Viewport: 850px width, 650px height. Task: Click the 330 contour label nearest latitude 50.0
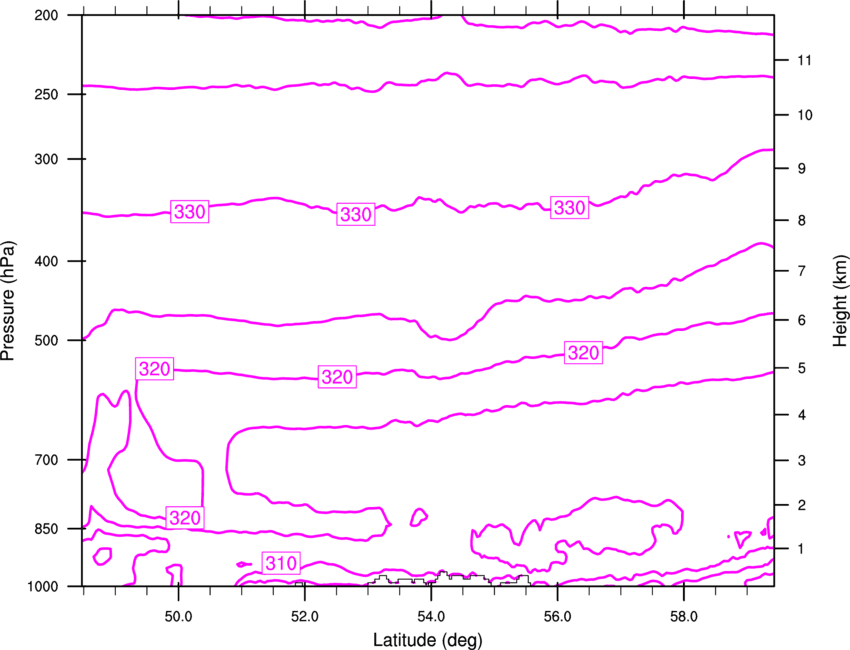coord(190,211)
